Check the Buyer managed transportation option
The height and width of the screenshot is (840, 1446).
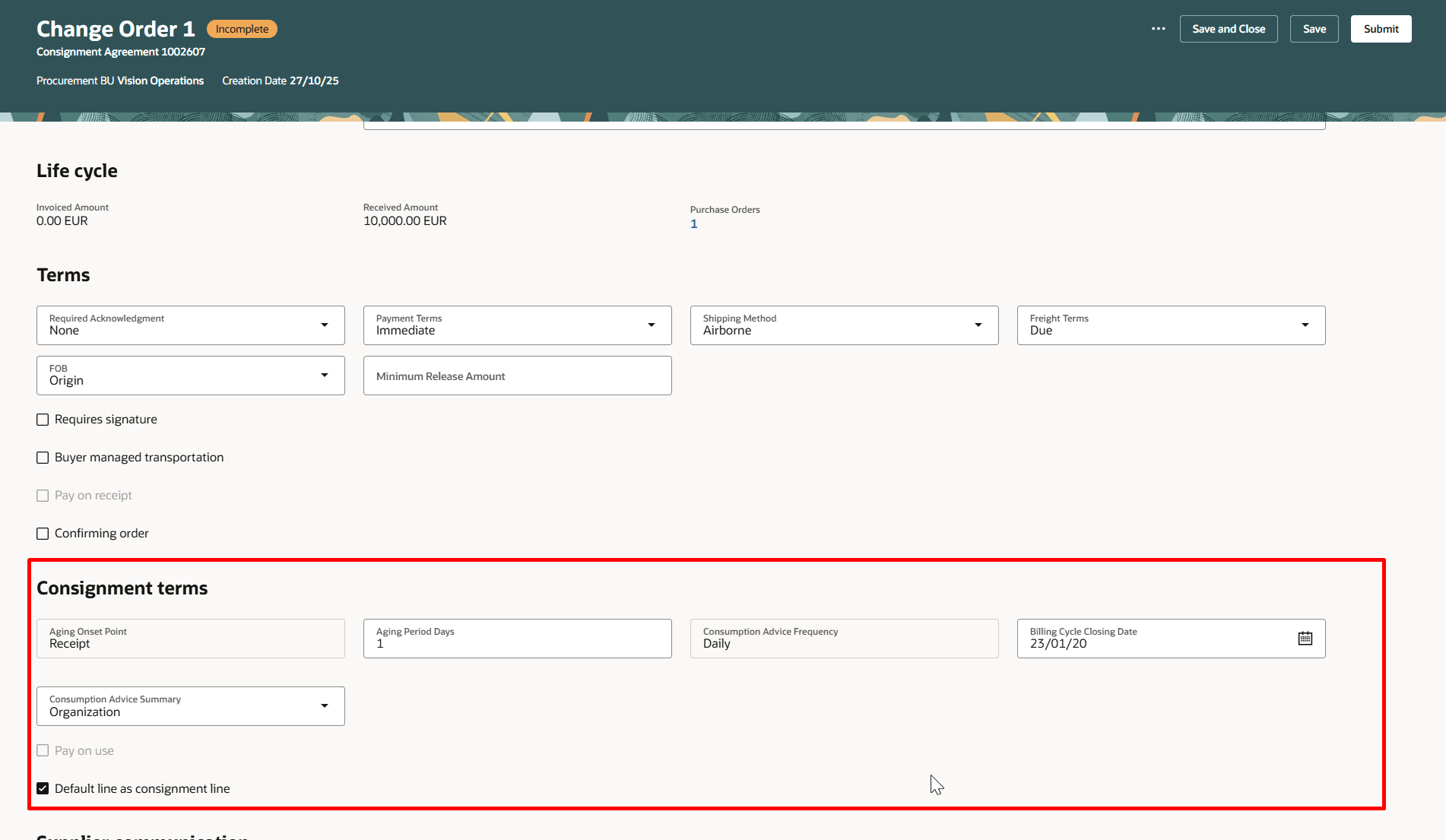(x=43, y=457)
